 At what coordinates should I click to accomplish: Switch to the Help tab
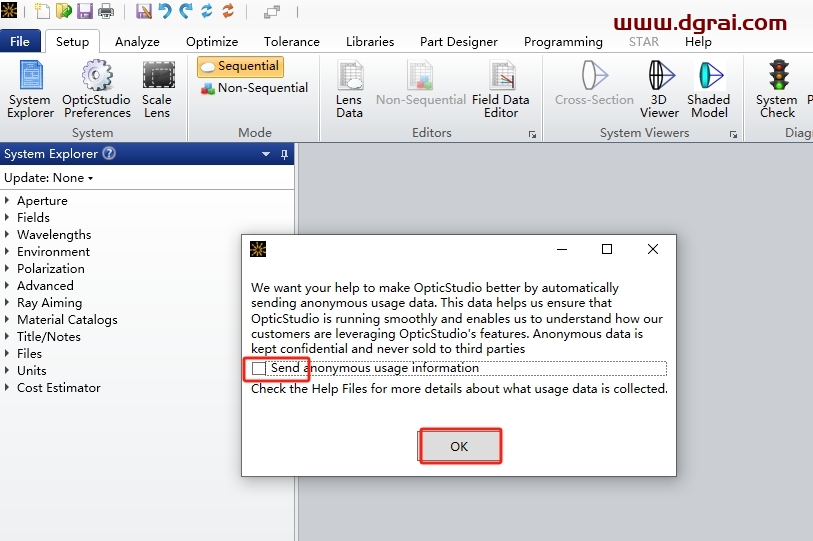(x=698, y=41)
